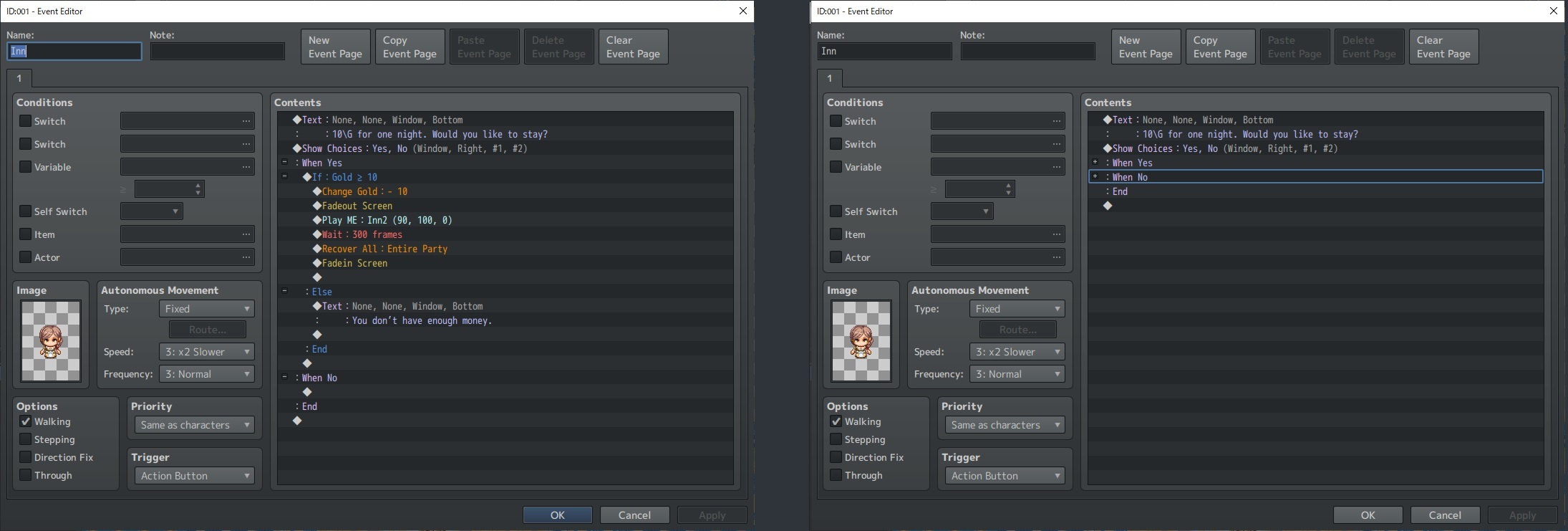
Task: Select the Wait 300 frames command
Action: pos(505,234)
